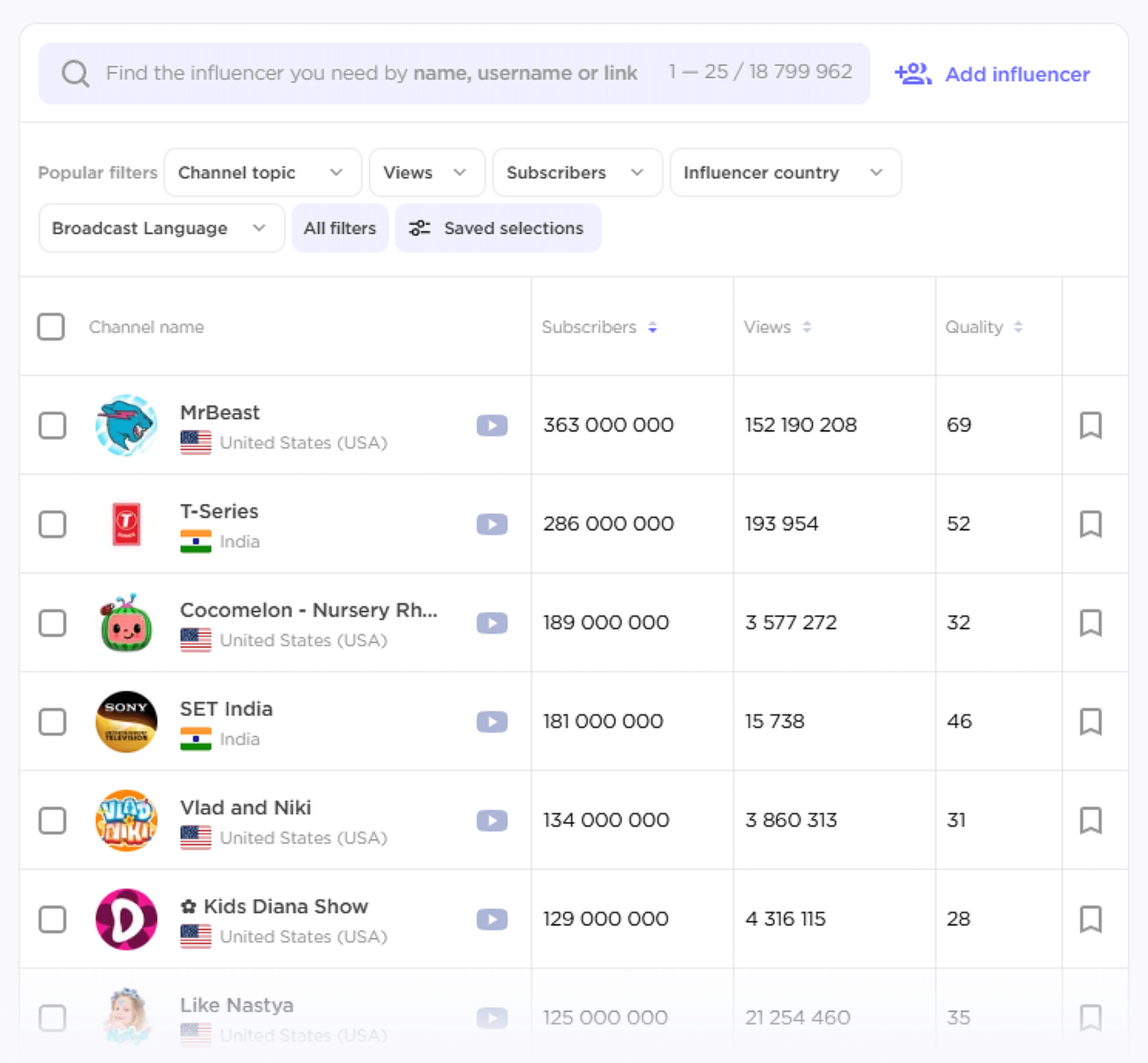The height and width of the screenshot is (1063, 1148).
Task: Click the SET India Sony avatar
Action: [x=127, y=722]
